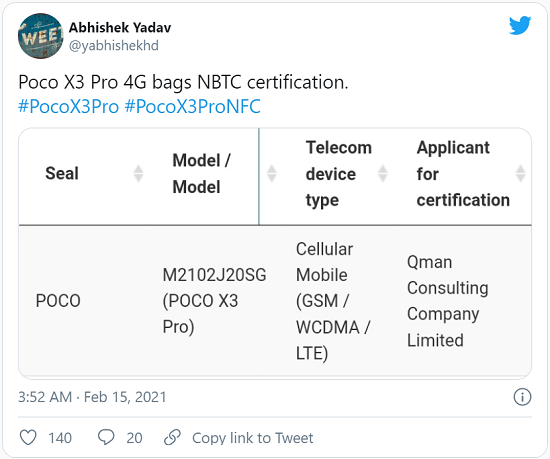The width and height of the screenshot is (550, 459).
Task: Click the Twitter bird logo icon
Action: point(520,25)
